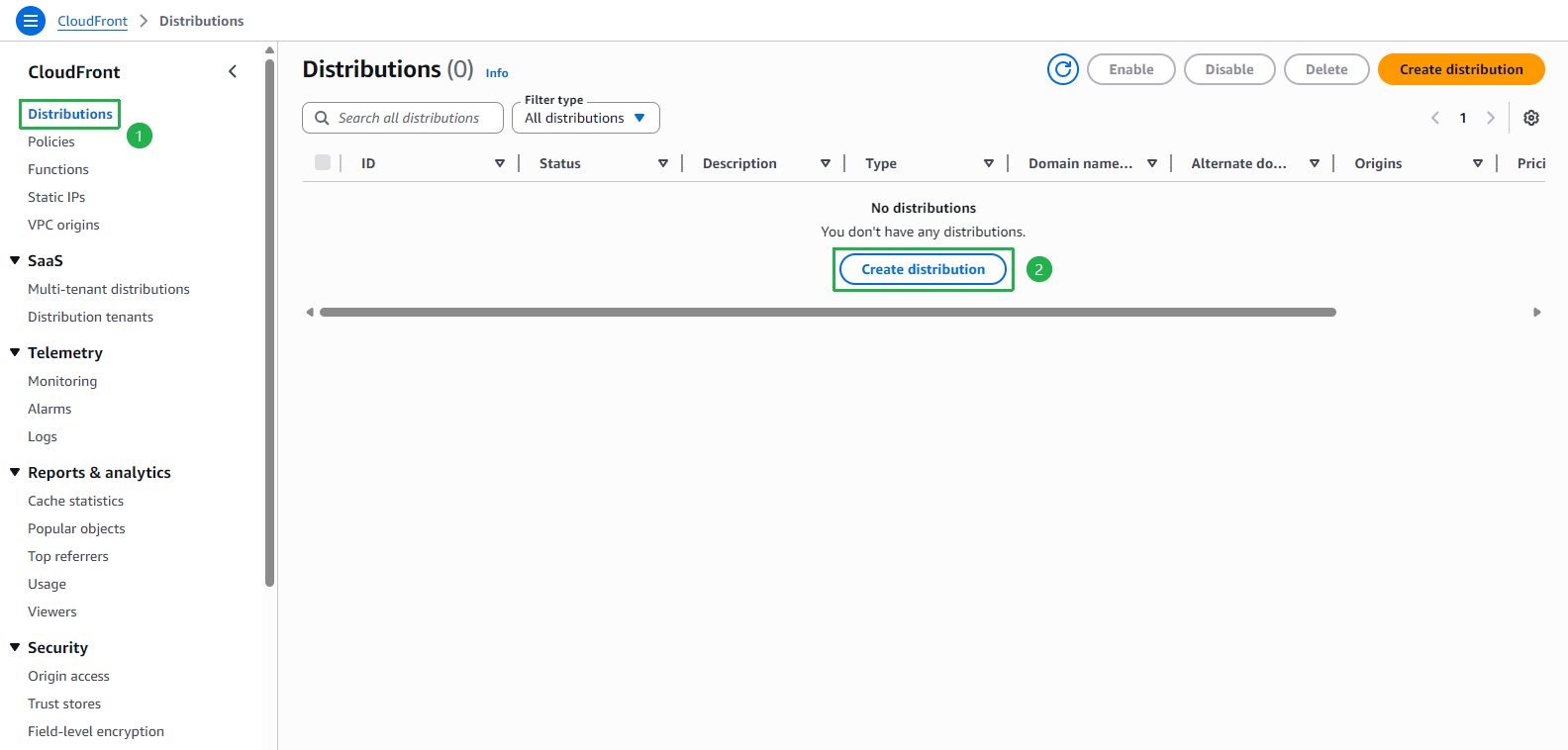This screenshot has width=1568, height=750.
Task: Open Policies in the sidebar
Action: tap(51, 141)
